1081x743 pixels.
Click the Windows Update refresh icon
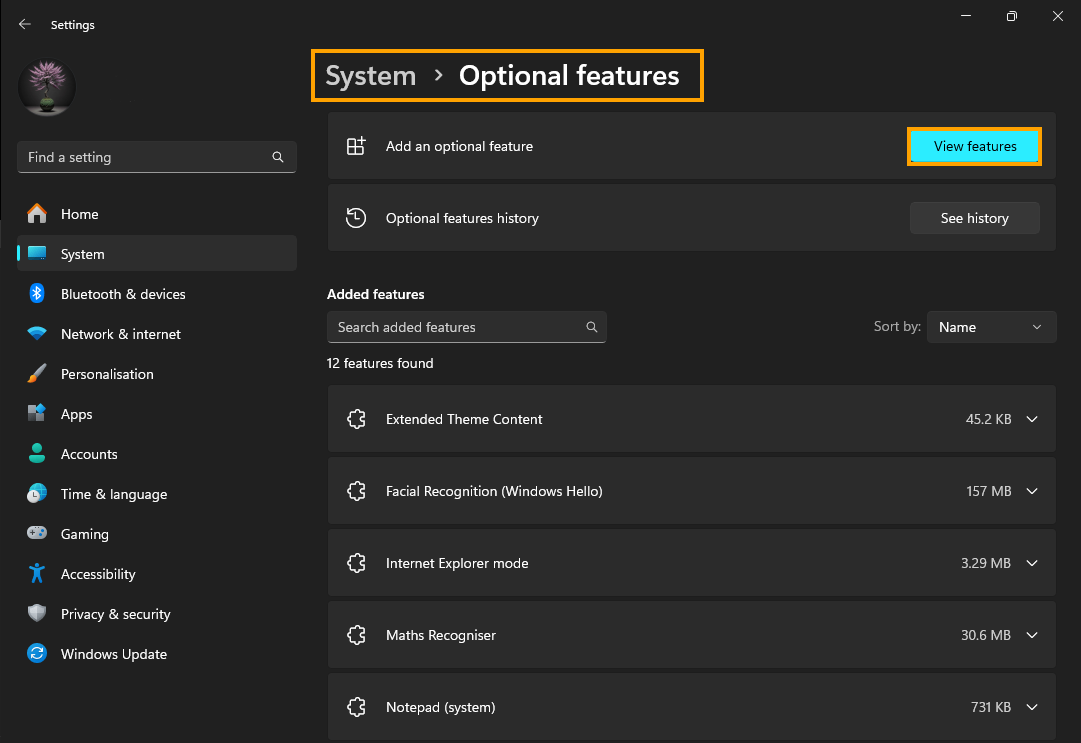(x=37, y=653)
